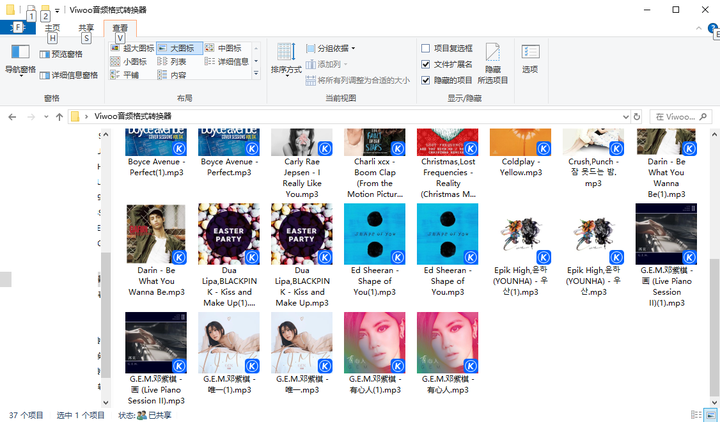Click the properties quick access icon

click(31, 9)
